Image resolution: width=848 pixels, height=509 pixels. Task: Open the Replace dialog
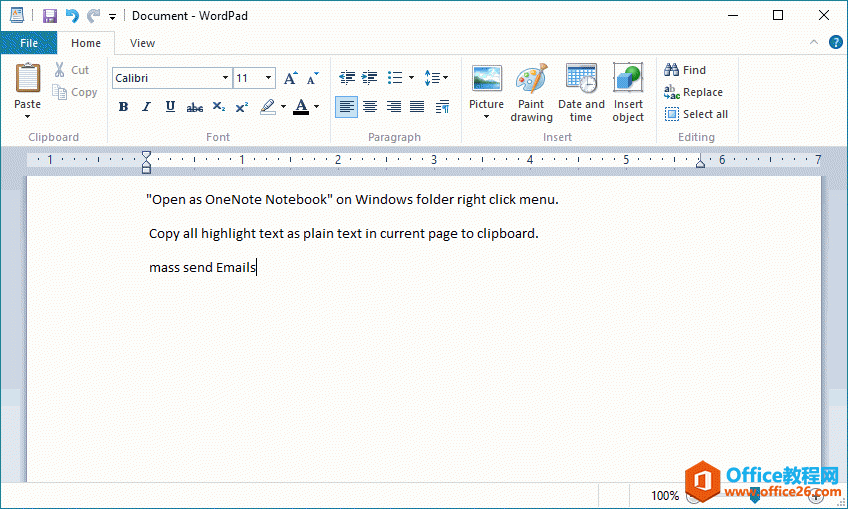click(693, 92)
